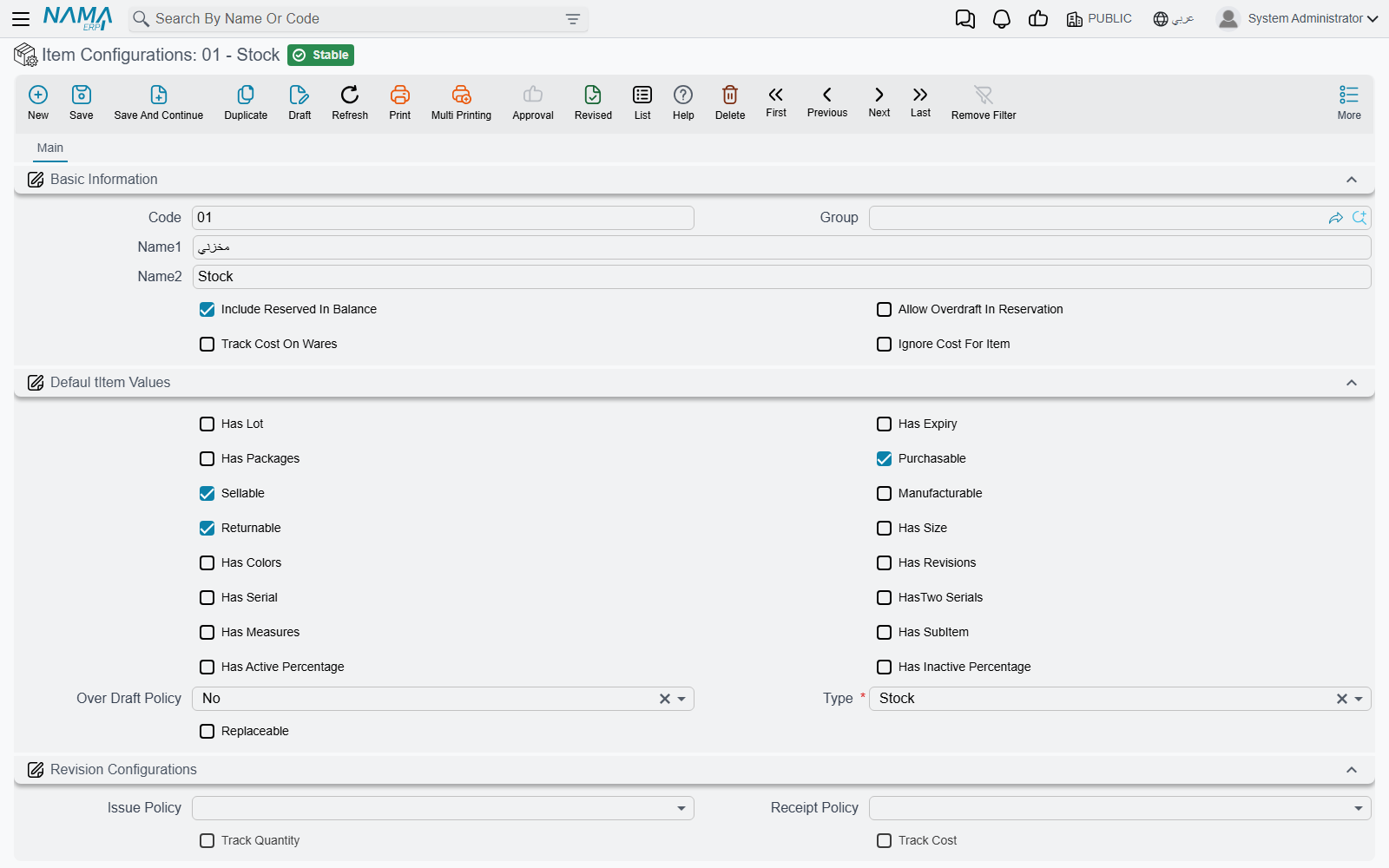Click the NAMA ERP logo
The height and width of the screenshot is (868, 1389).
click(x=78, y=18)
